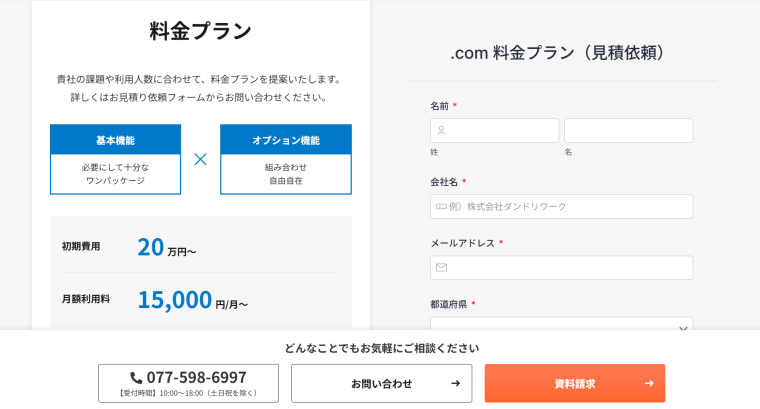The width and height of the screenshot is (760, 409).
Task: Select the オプション機能 header
Action: pos(285,140)
